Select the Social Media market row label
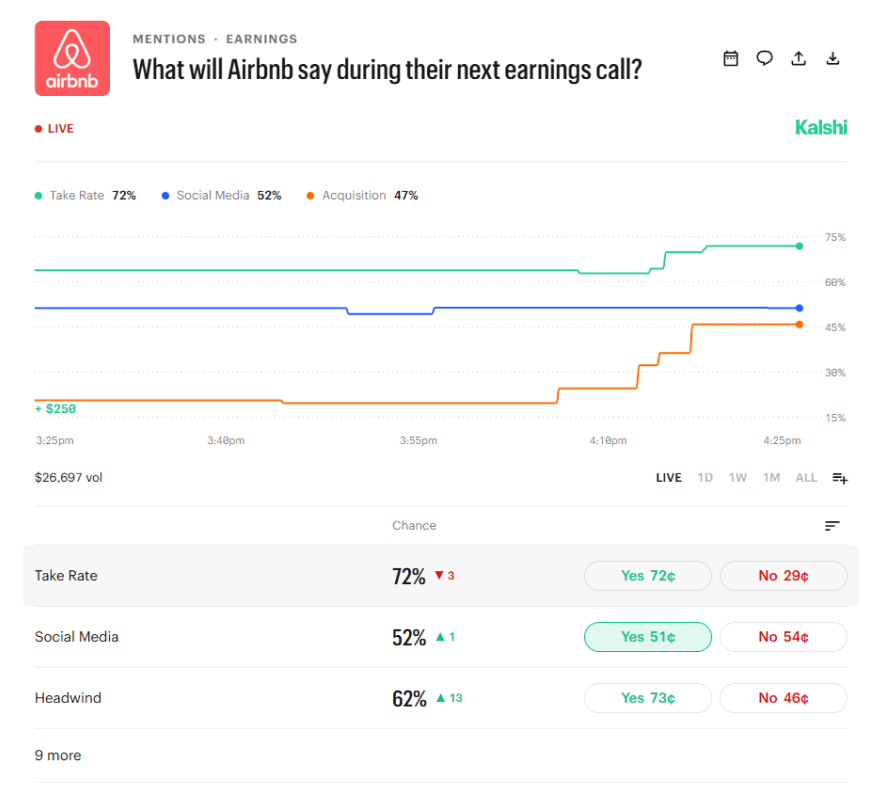884x795 pixels. (77, 637)
